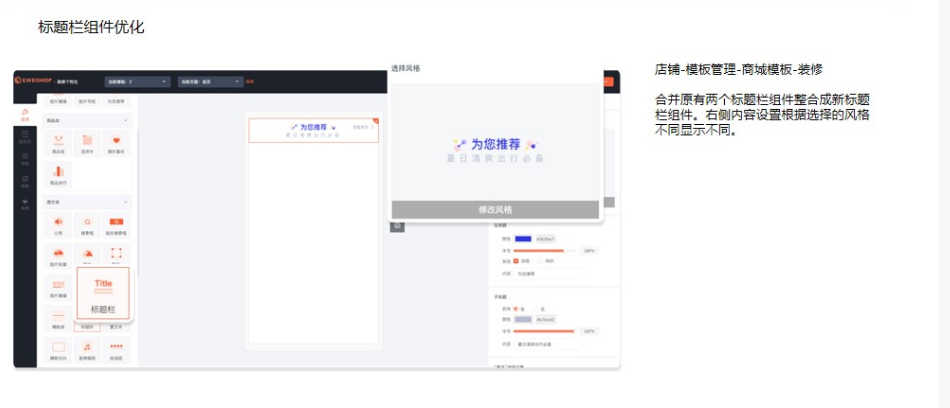Add the 商品排行 bar-chart component
This screenshot has width=950, height=408.
tap(58, 174)
